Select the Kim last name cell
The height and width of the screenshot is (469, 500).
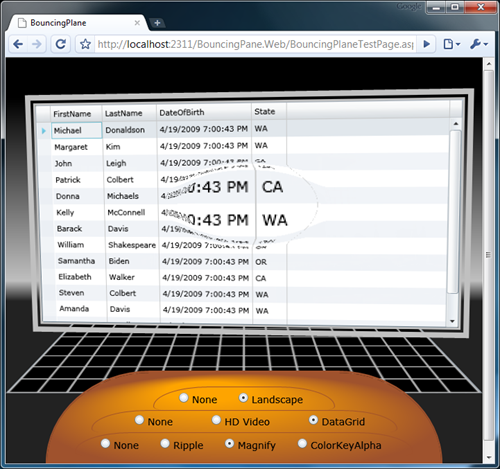click(130, 147)
